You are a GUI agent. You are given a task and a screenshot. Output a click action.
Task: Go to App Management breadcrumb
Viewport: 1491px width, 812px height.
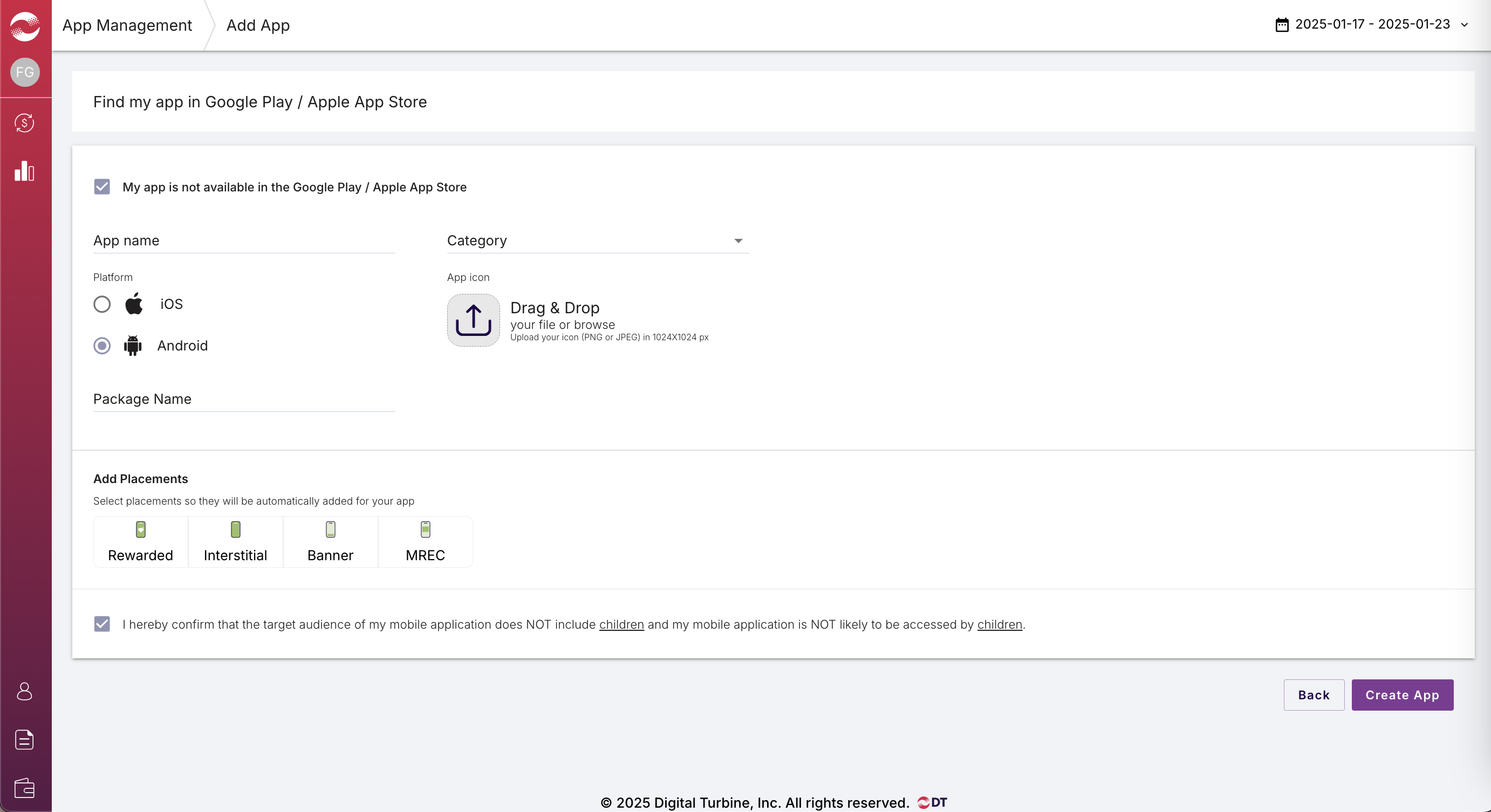point(127,25)
